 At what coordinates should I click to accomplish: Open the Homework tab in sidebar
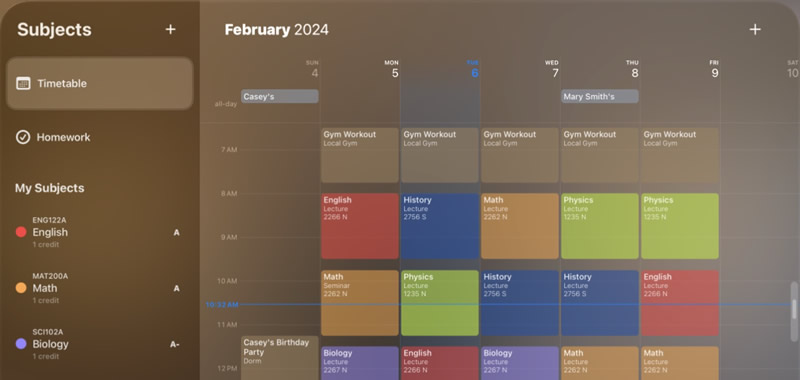tap(99, 137)
